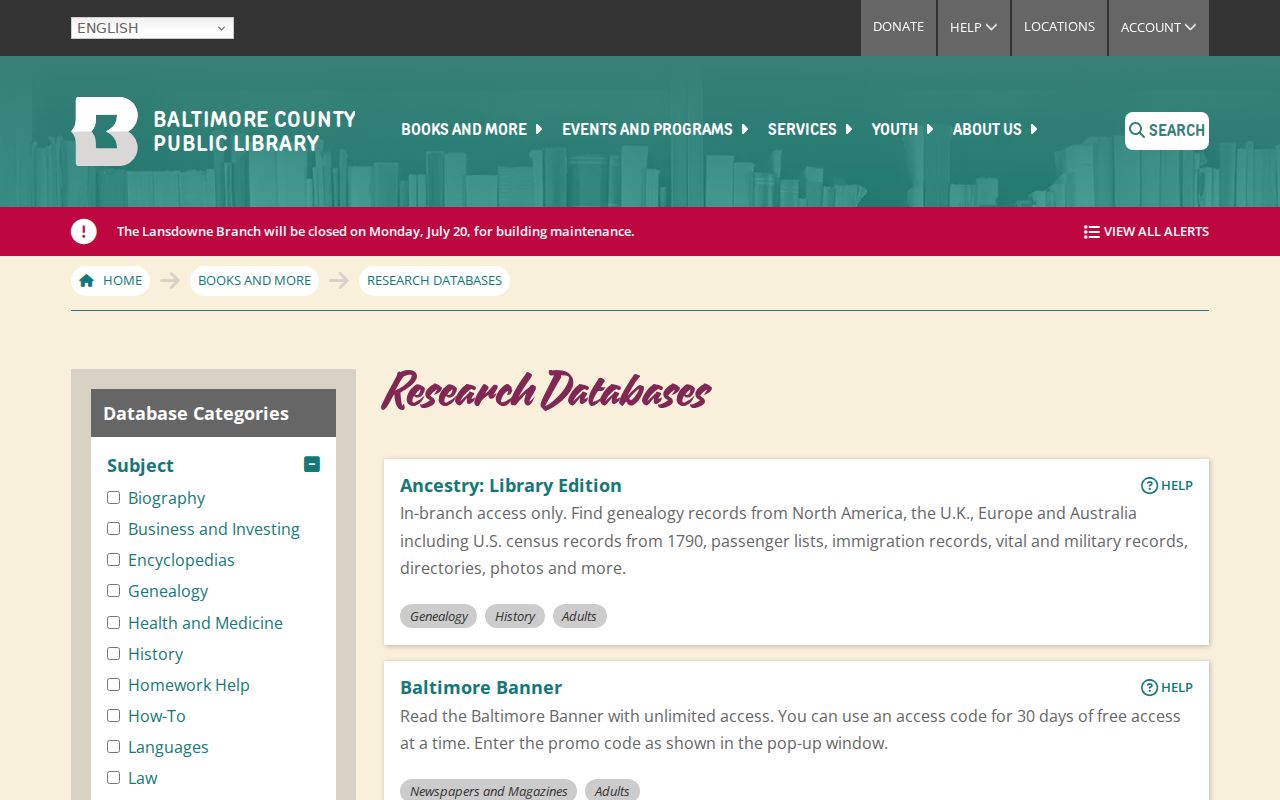This screenshot has width=1280, height=800.
Task: Check the Encyclopedias checkbox
Action: pos(114,559)
